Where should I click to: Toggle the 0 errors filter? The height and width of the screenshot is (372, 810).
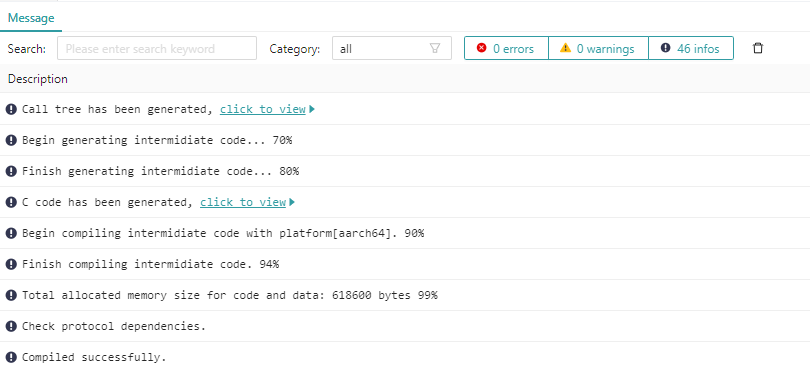coord(506,48)
